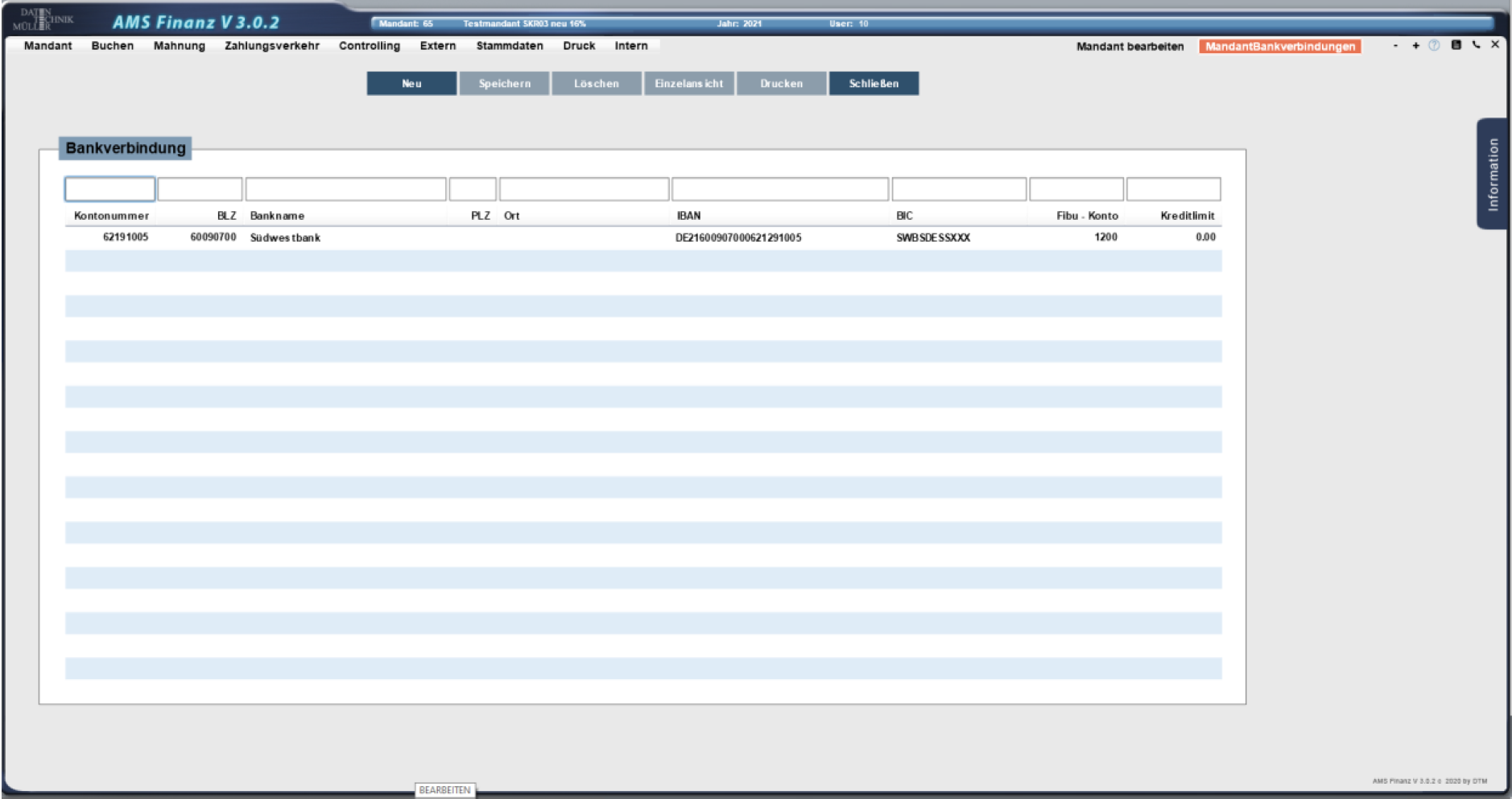
Task: Click the Einzelansicht button
Action: click(688, 84)
